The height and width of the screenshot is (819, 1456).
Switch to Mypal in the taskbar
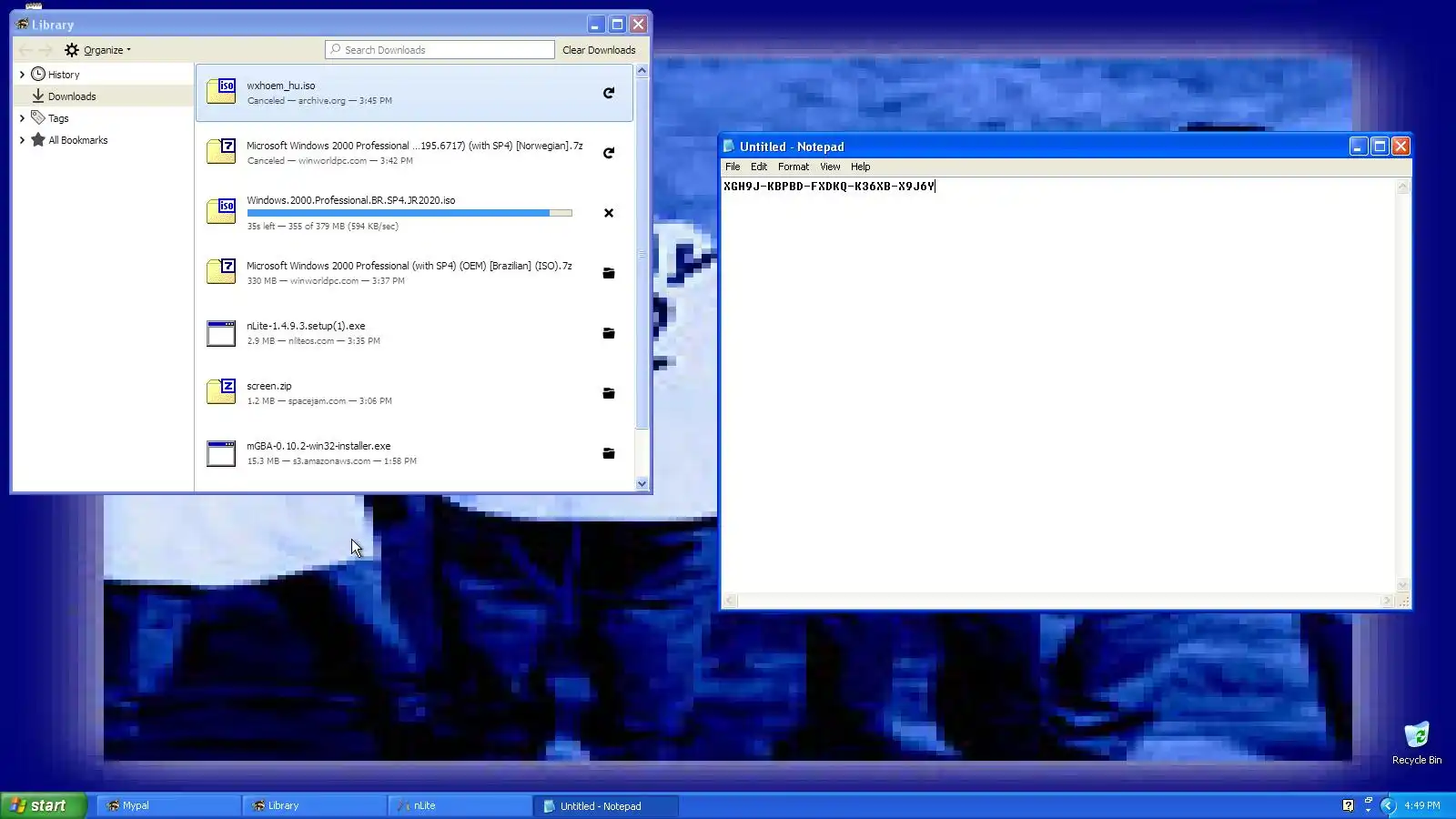168,805
